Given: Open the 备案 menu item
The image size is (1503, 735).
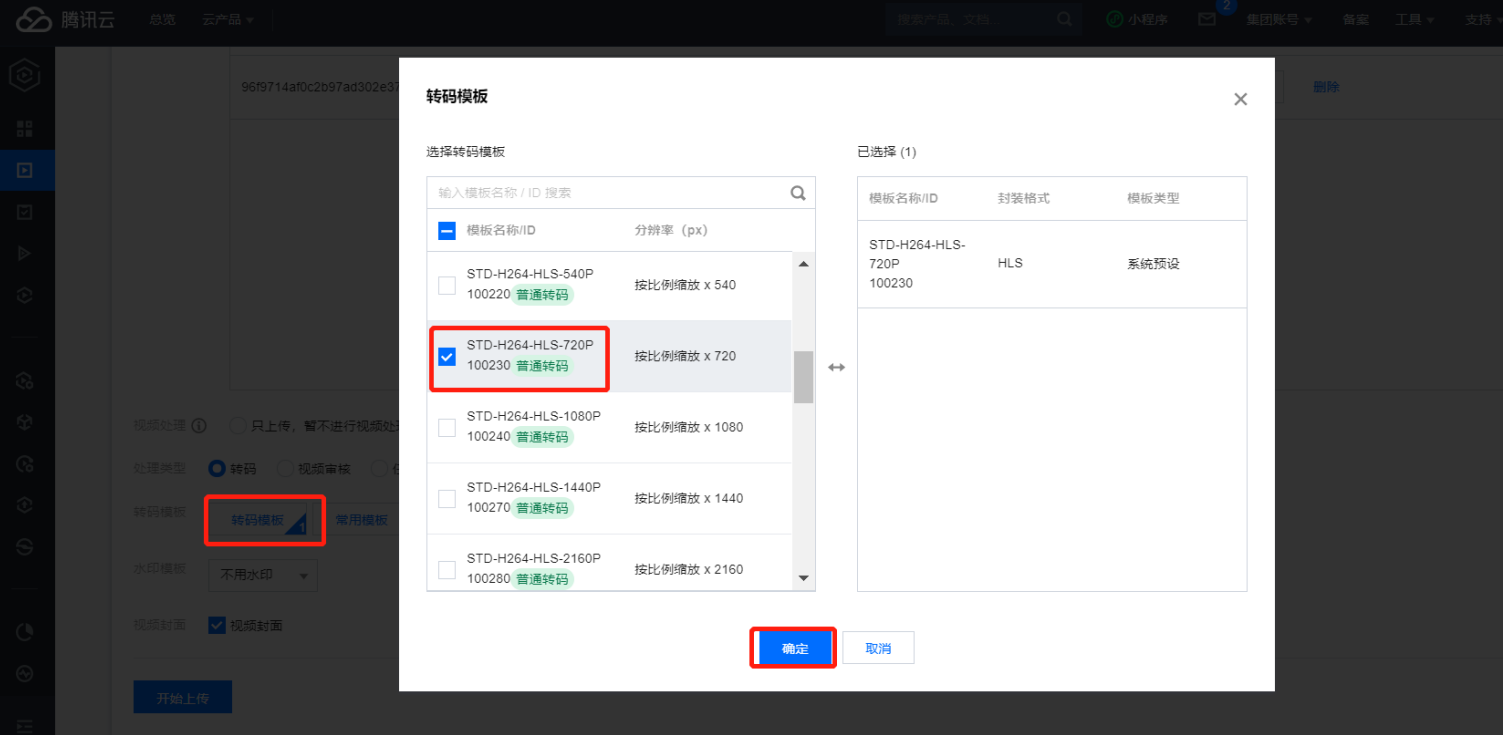Looking at the screenshot, I should (x=1355, y=19).
